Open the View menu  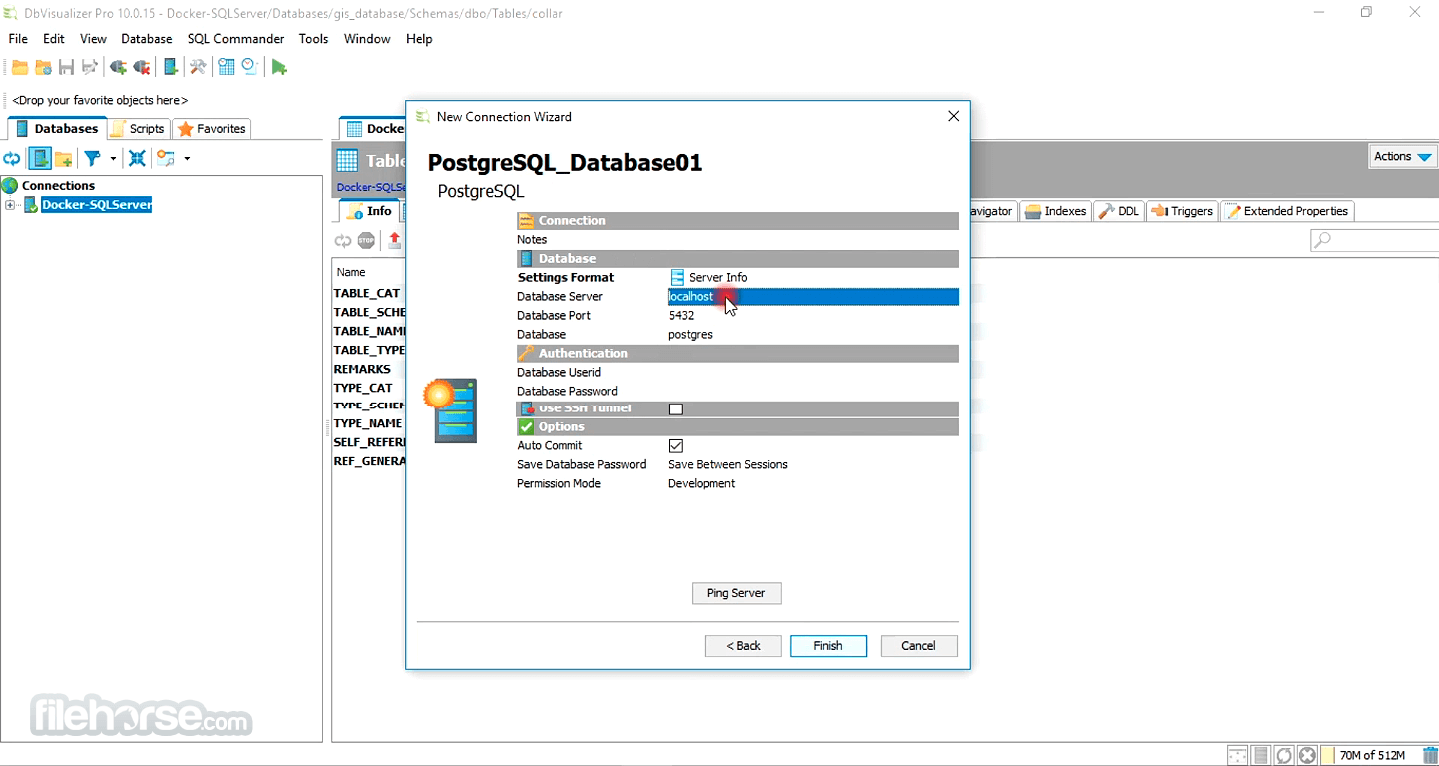93,39
